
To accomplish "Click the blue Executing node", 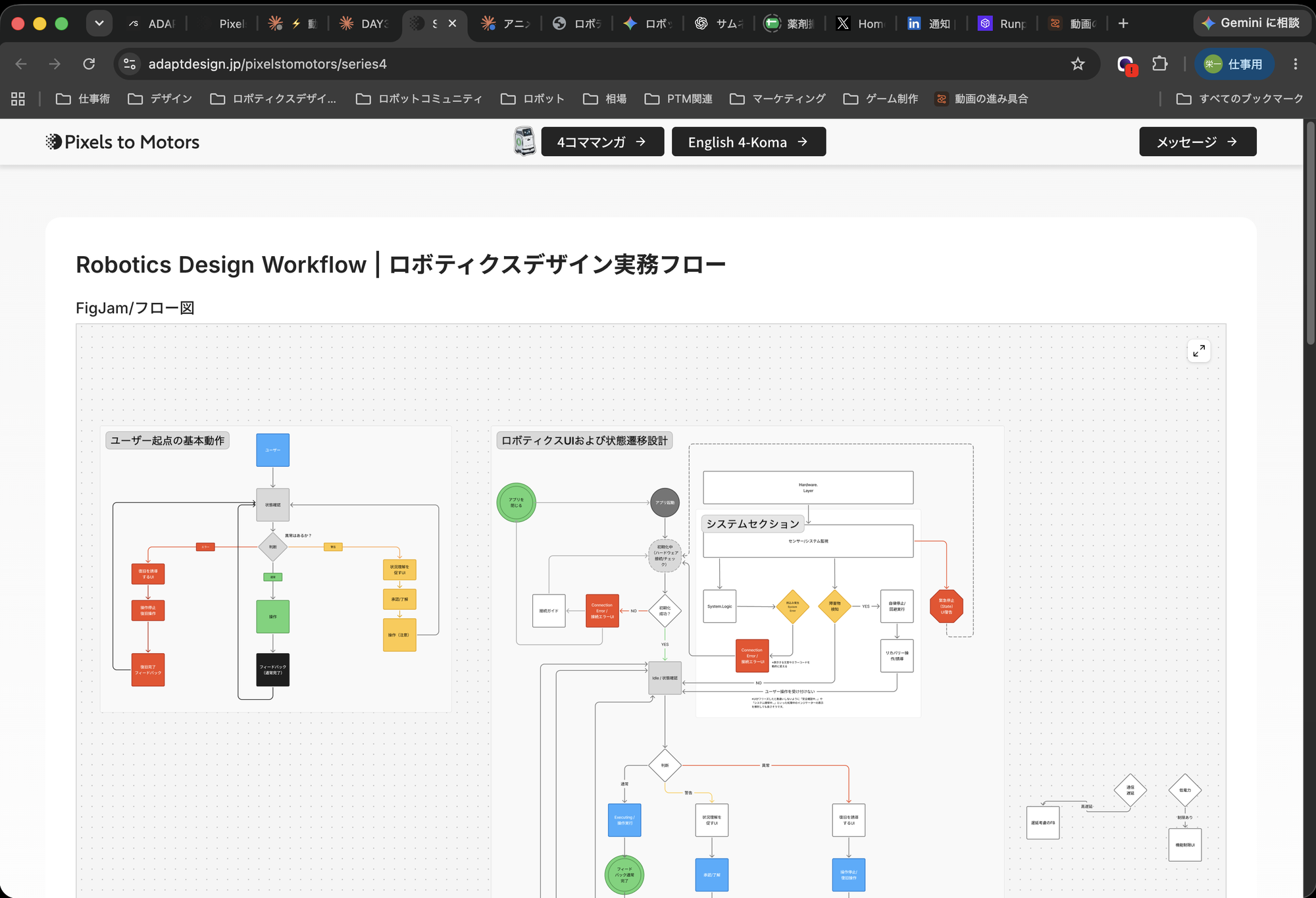I will point(624,820).
